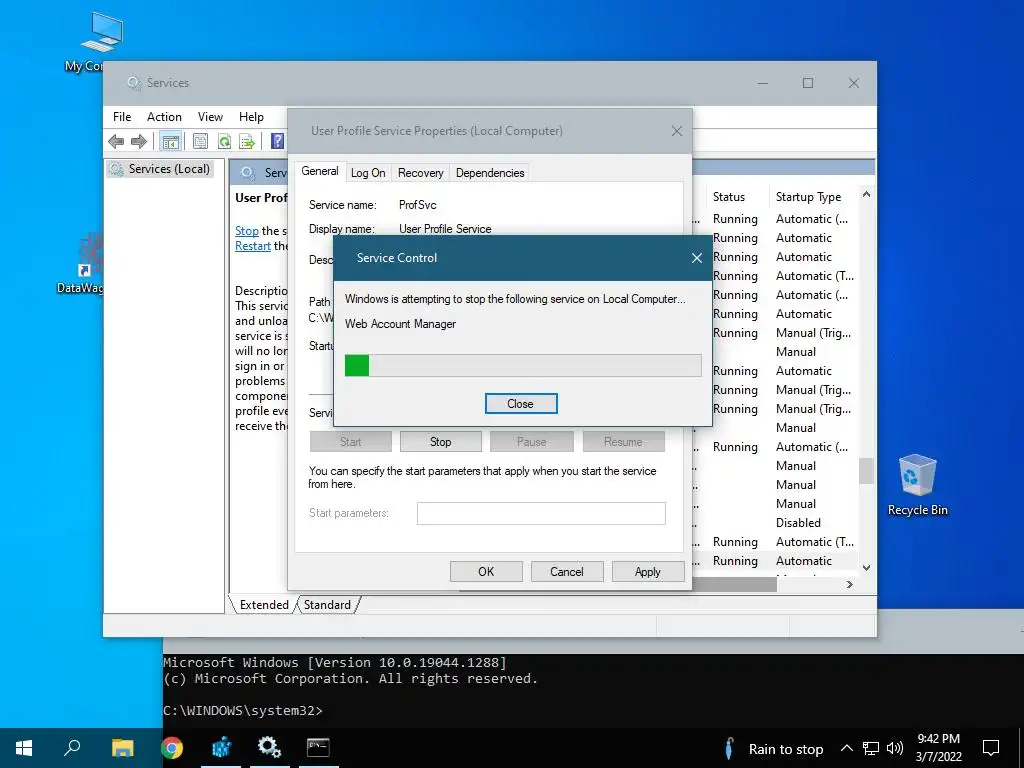Click scroll down arrow of services list
Viewport: 1024px width, 768px height.
click(866, 568)
